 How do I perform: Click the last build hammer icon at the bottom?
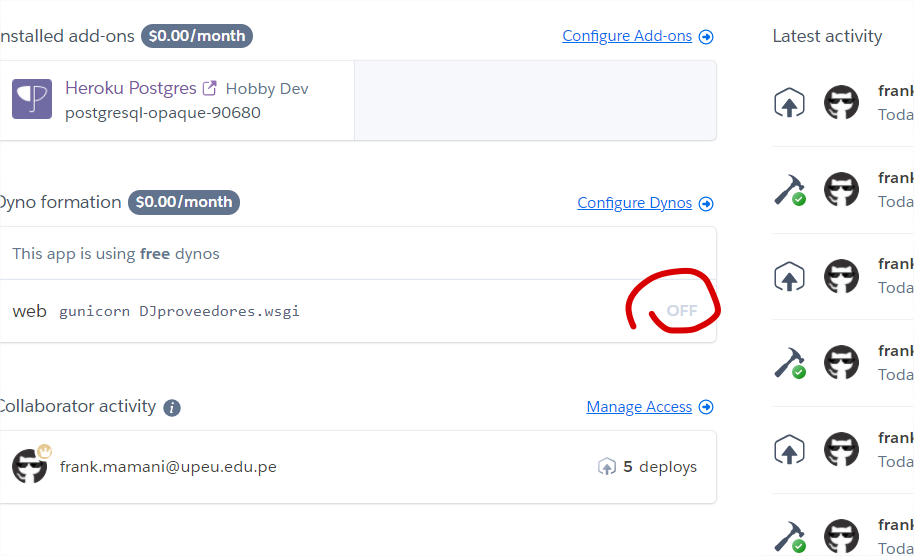point(789,535)
